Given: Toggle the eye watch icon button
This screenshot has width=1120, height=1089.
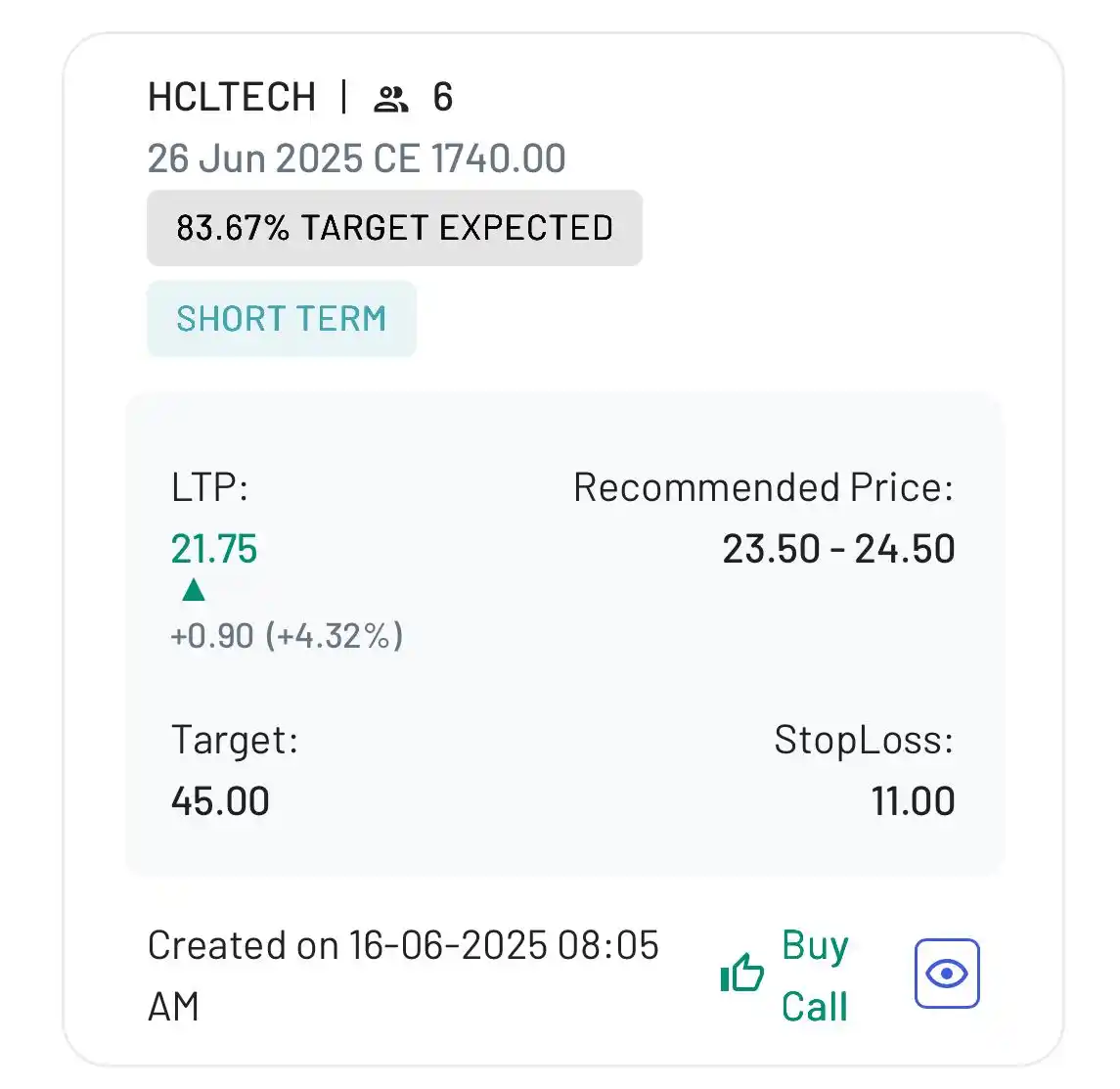Looking at the screenshot, I should [947, 974].
